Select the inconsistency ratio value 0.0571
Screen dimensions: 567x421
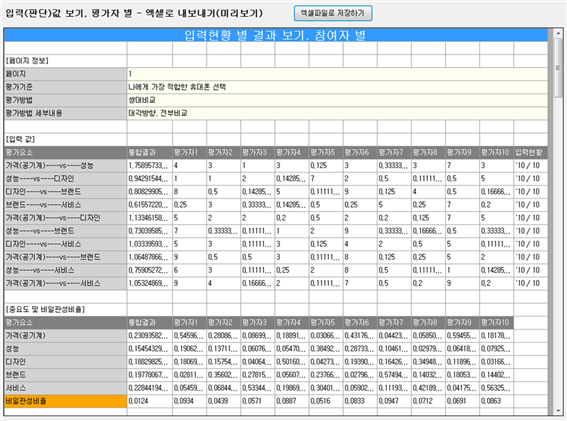coord(258,401)
